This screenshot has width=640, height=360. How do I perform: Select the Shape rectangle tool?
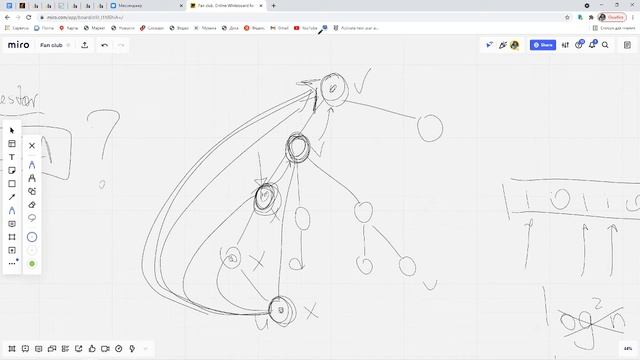[x=12, y=184]
